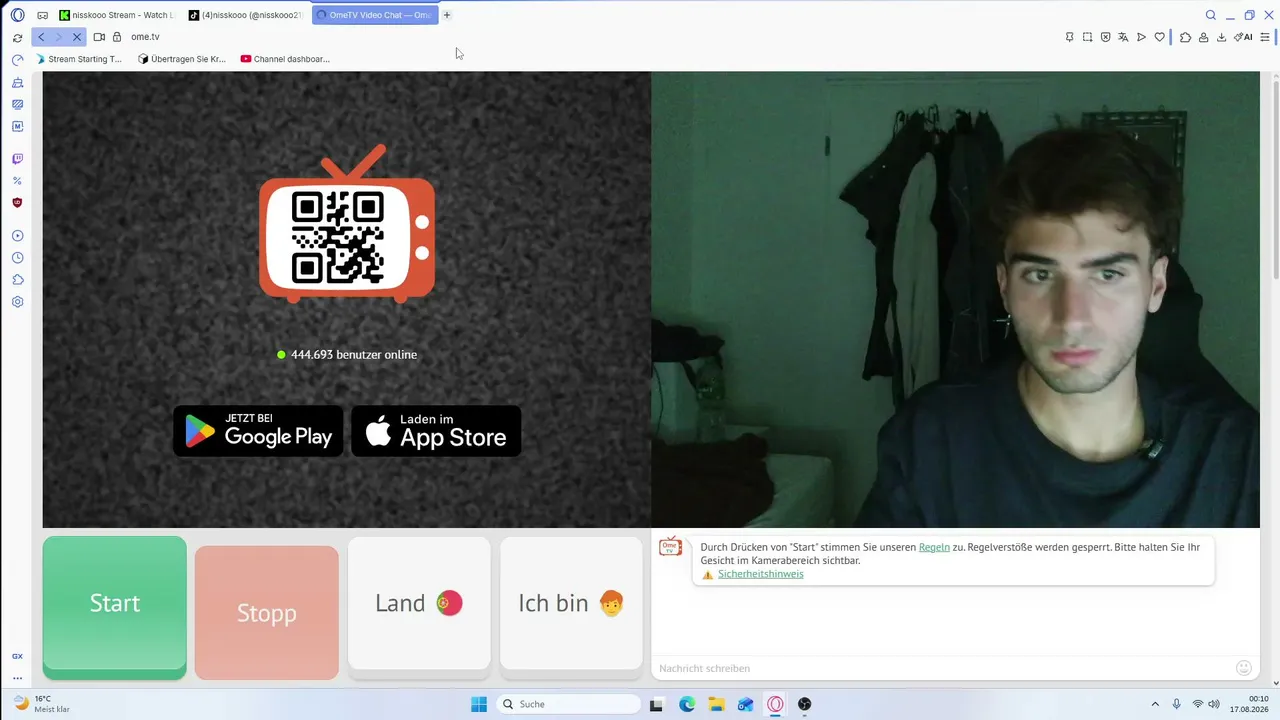Open Opera workspaces icon beside the tabs
Viewport: 1280px width, 720px height.
point(43,15)
